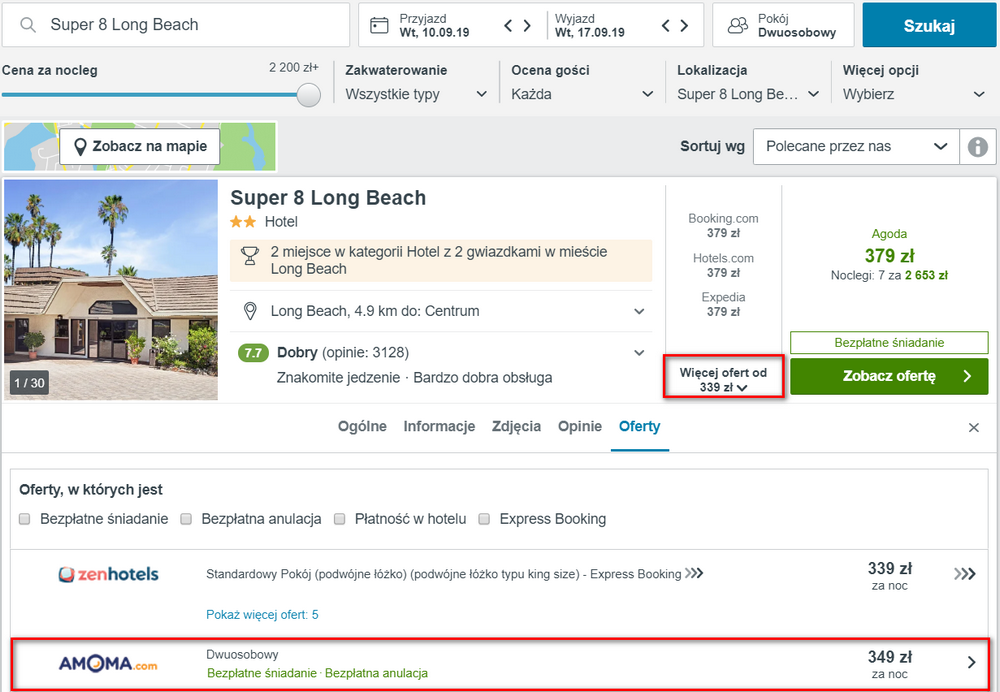Click Noclegi: 7 za 2 653 zł text

889,276
